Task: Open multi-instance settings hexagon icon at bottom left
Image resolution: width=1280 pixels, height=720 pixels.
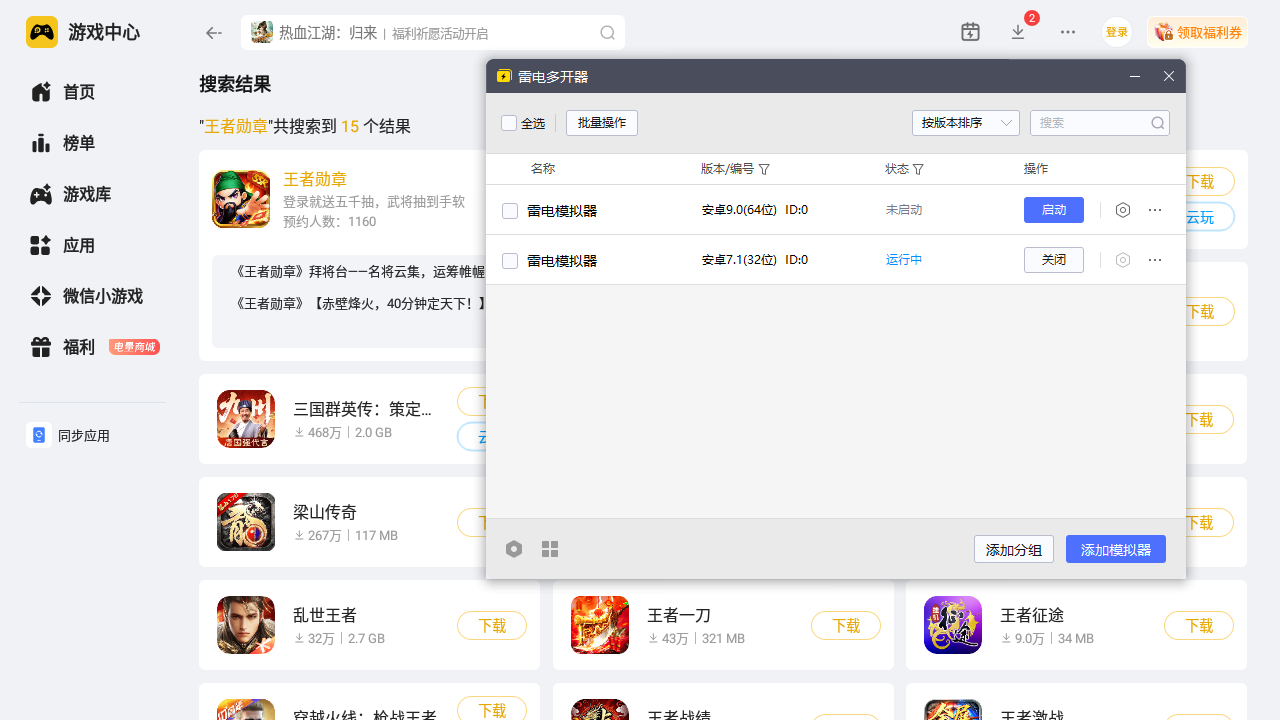Action: 514,549
